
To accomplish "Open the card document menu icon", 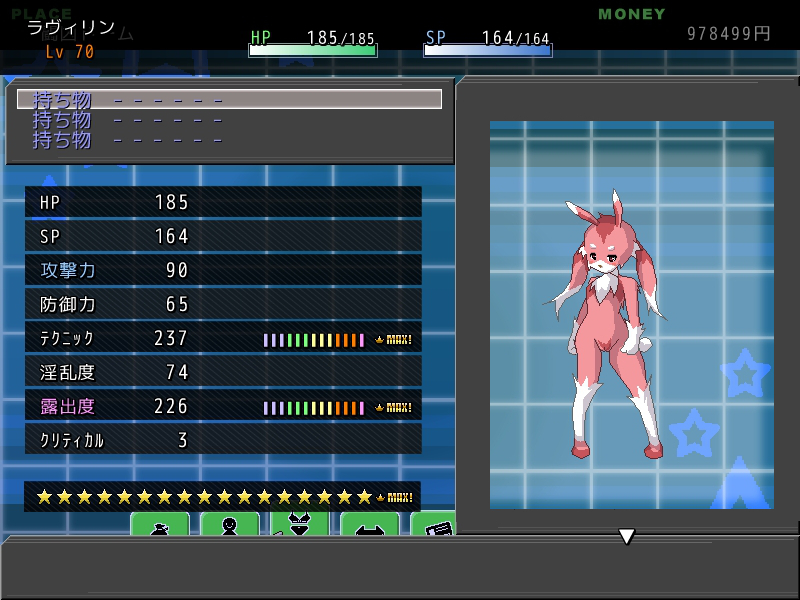I will pos(433,524).
